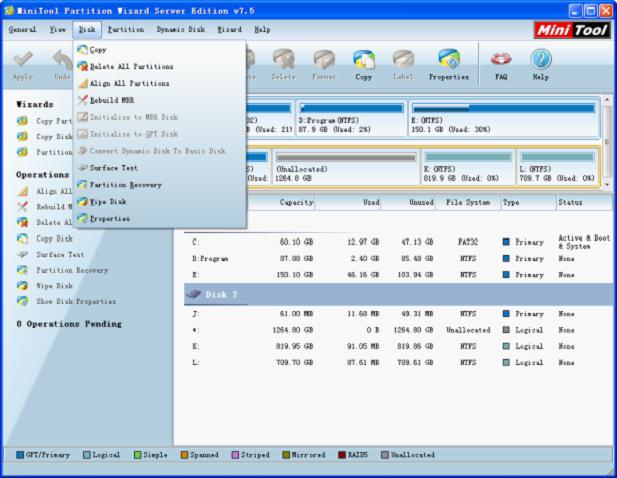
Task: Select the D:Program partition block in disk map
Action: coord(351,118)
